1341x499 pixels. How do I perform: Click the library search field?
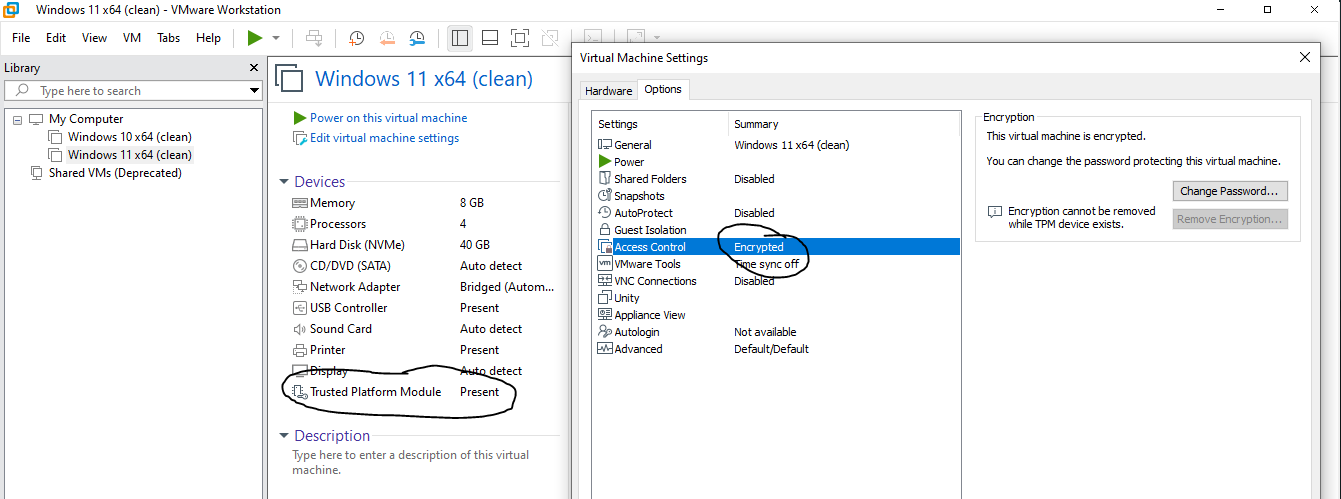[x=127, y=90]
